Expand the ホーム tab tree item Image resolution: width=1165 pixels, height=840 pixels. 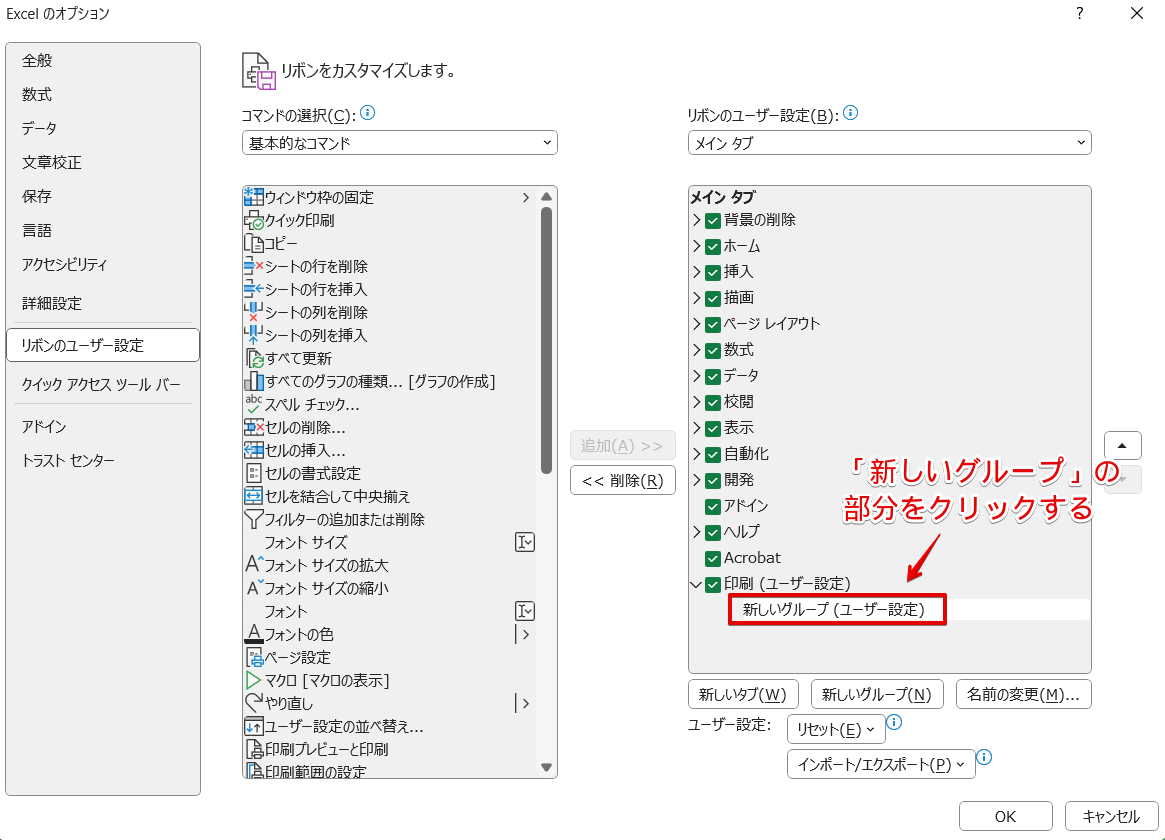pos(697,245)
